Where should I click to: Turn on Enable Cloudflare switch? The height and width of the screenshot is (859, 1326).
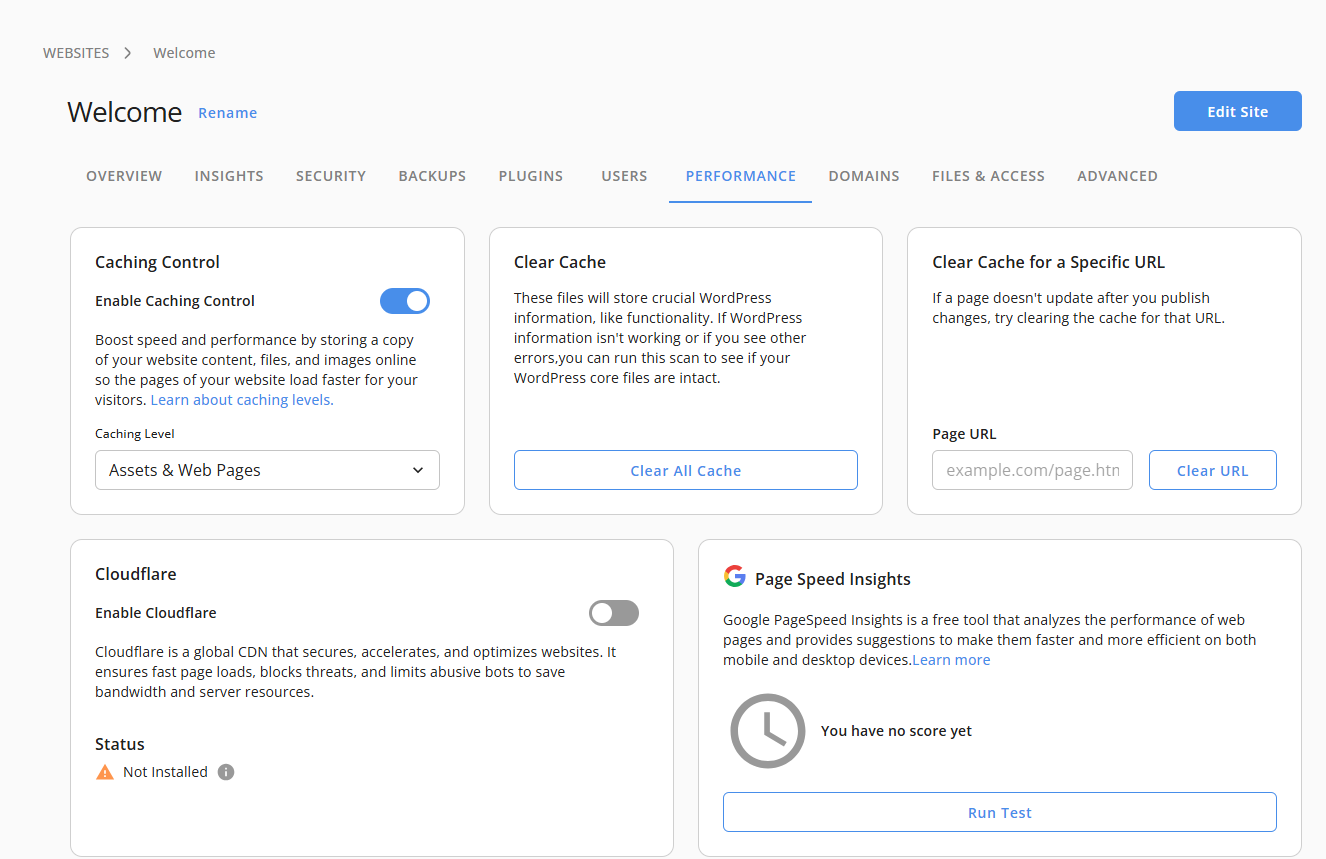614,613
